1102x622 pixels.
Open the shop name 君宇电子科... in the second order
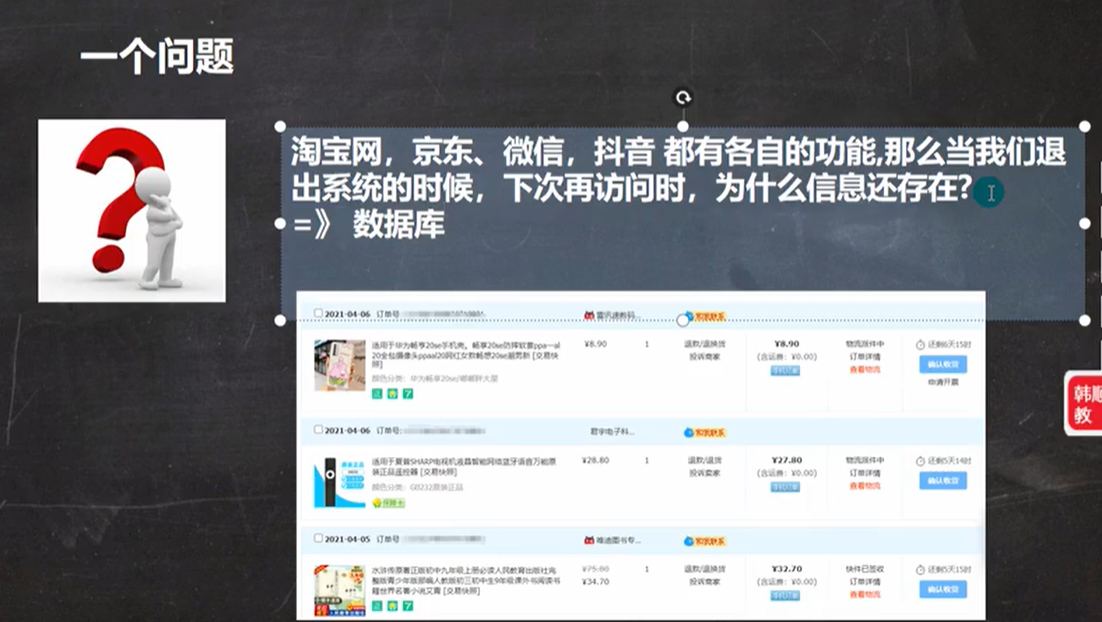click(612, 432)
